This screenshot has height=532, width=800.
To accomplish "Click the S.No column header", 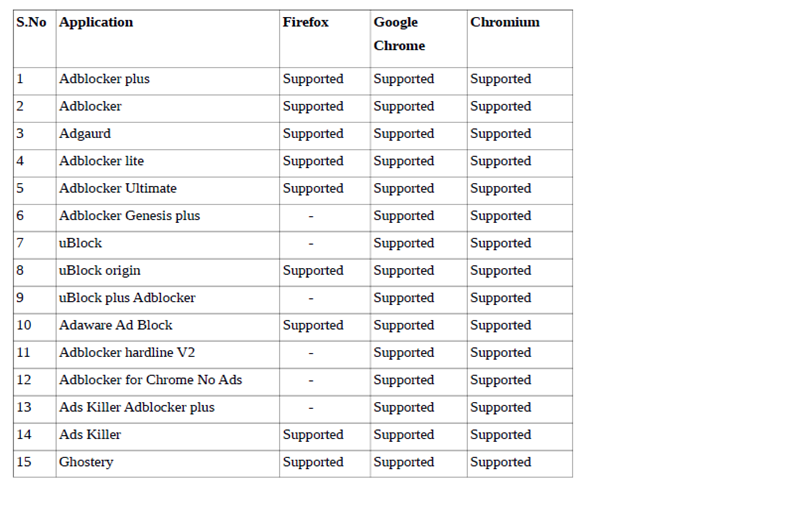I will pyautogui.click(x=31, y=22).
